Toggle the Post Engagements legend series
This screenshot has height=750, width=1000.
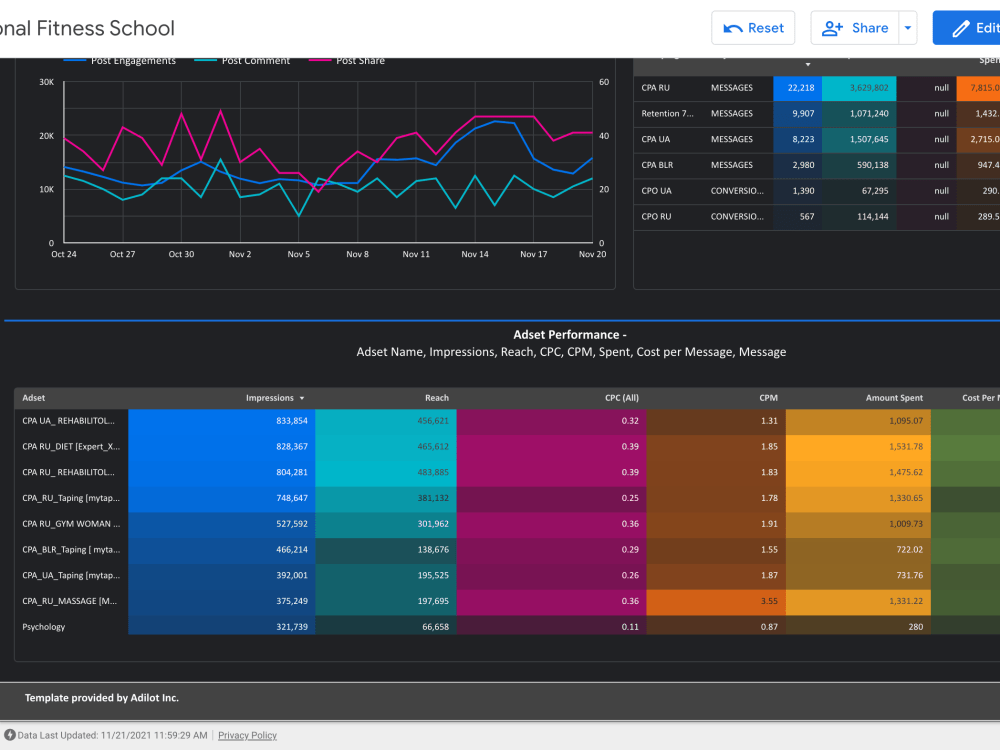[120, 61]
